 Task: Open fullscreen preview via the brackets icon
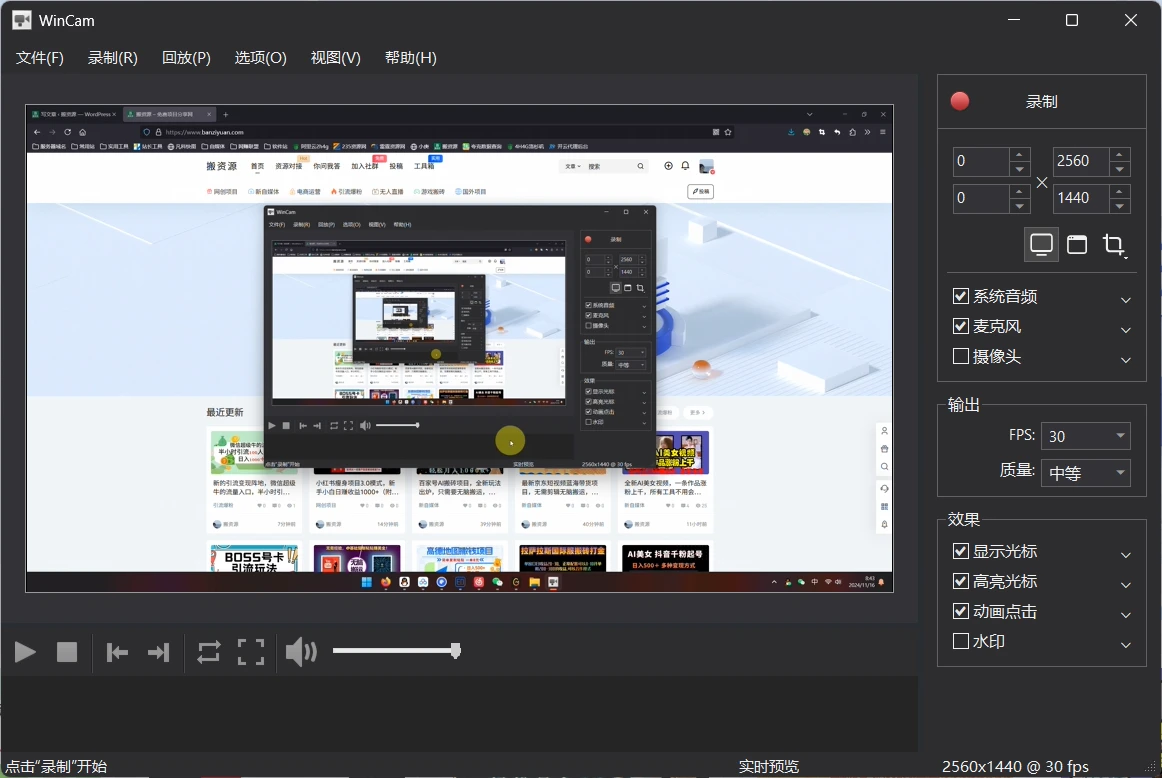pos(251,652)
